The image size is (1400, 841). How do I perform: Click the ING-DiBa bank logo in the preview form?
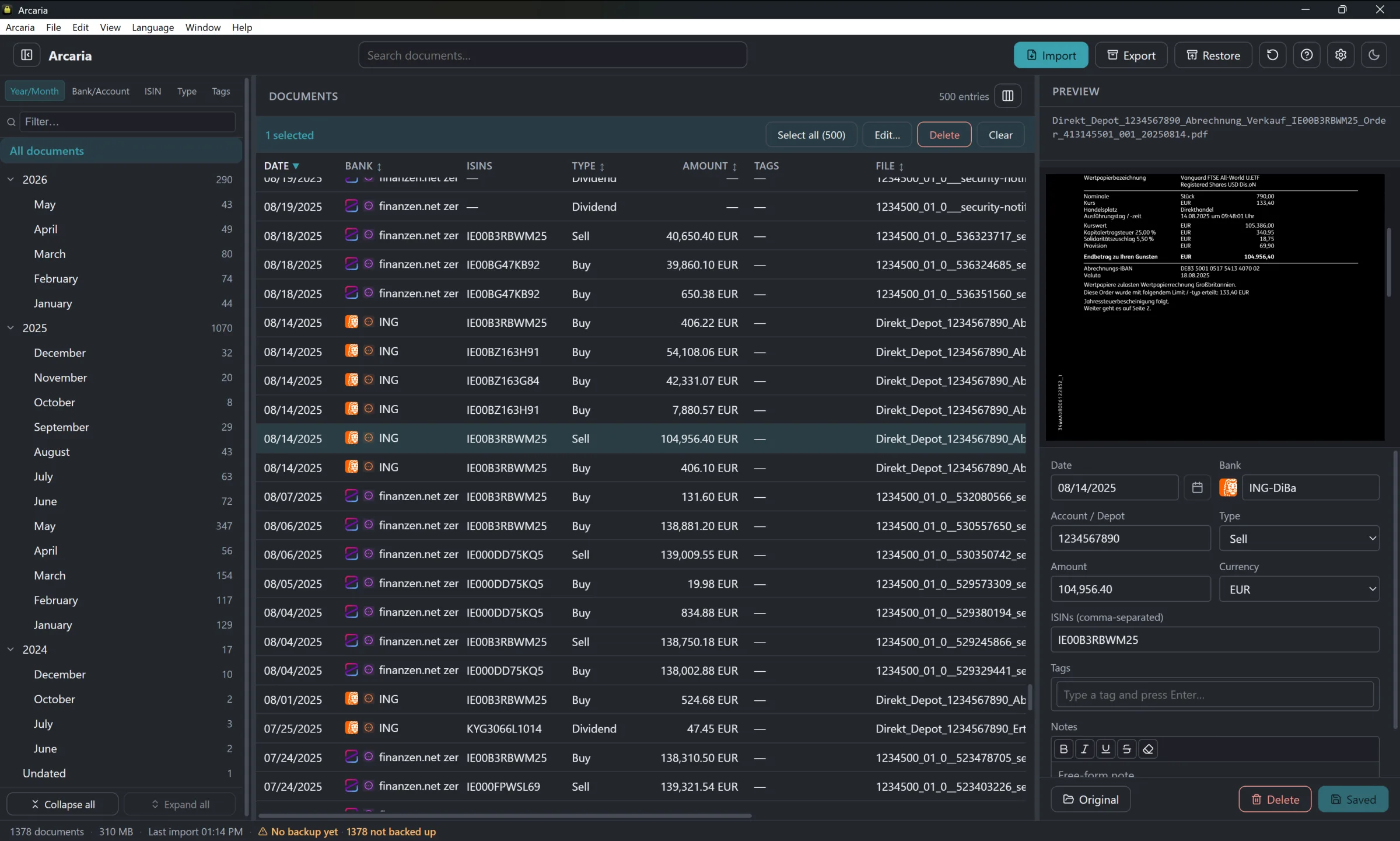coord(1228,488)
